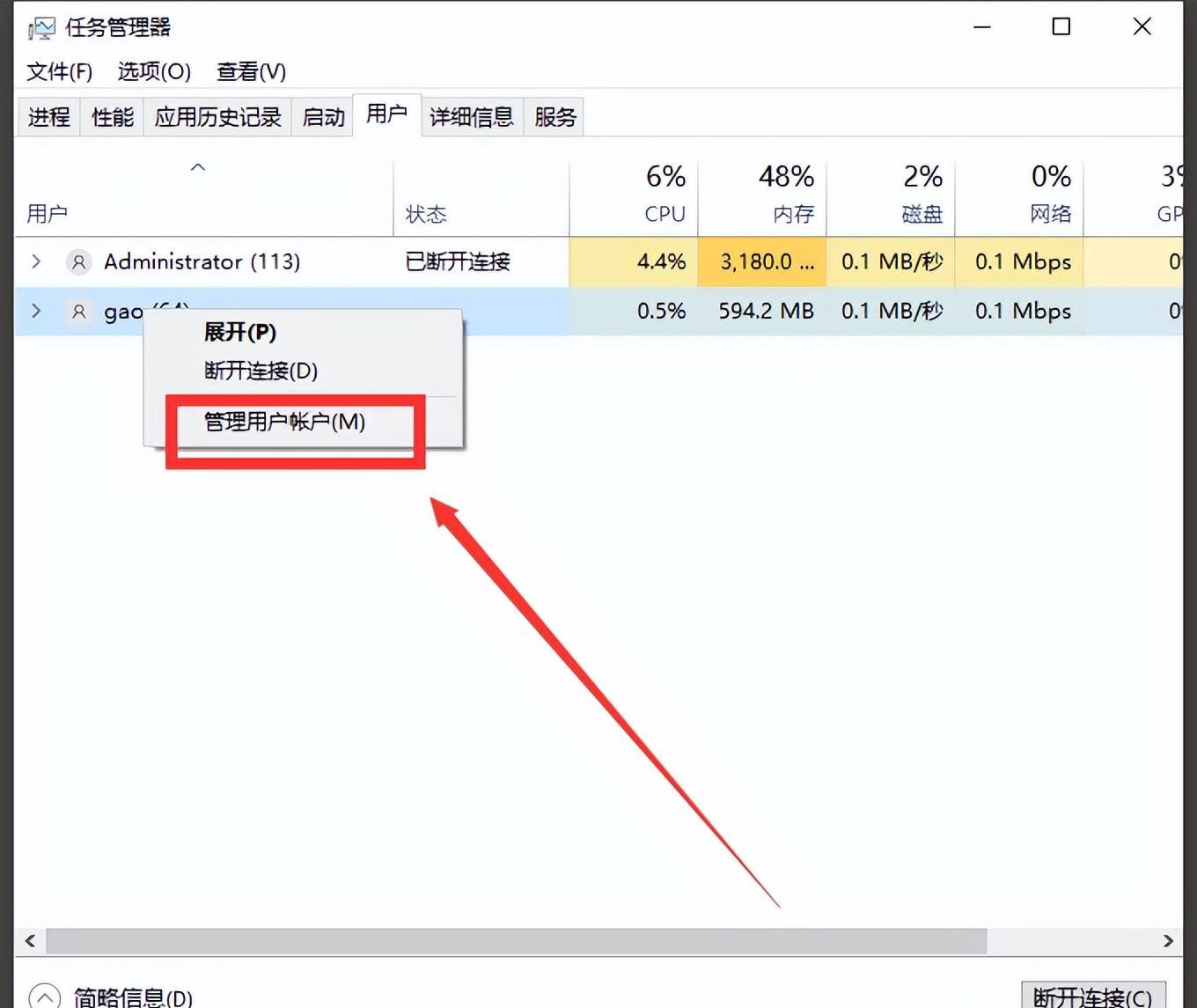The width and height of the screenshot is (1197, 1008).
Task: Sort by the 状态 column header
Action: coord(481,199)
